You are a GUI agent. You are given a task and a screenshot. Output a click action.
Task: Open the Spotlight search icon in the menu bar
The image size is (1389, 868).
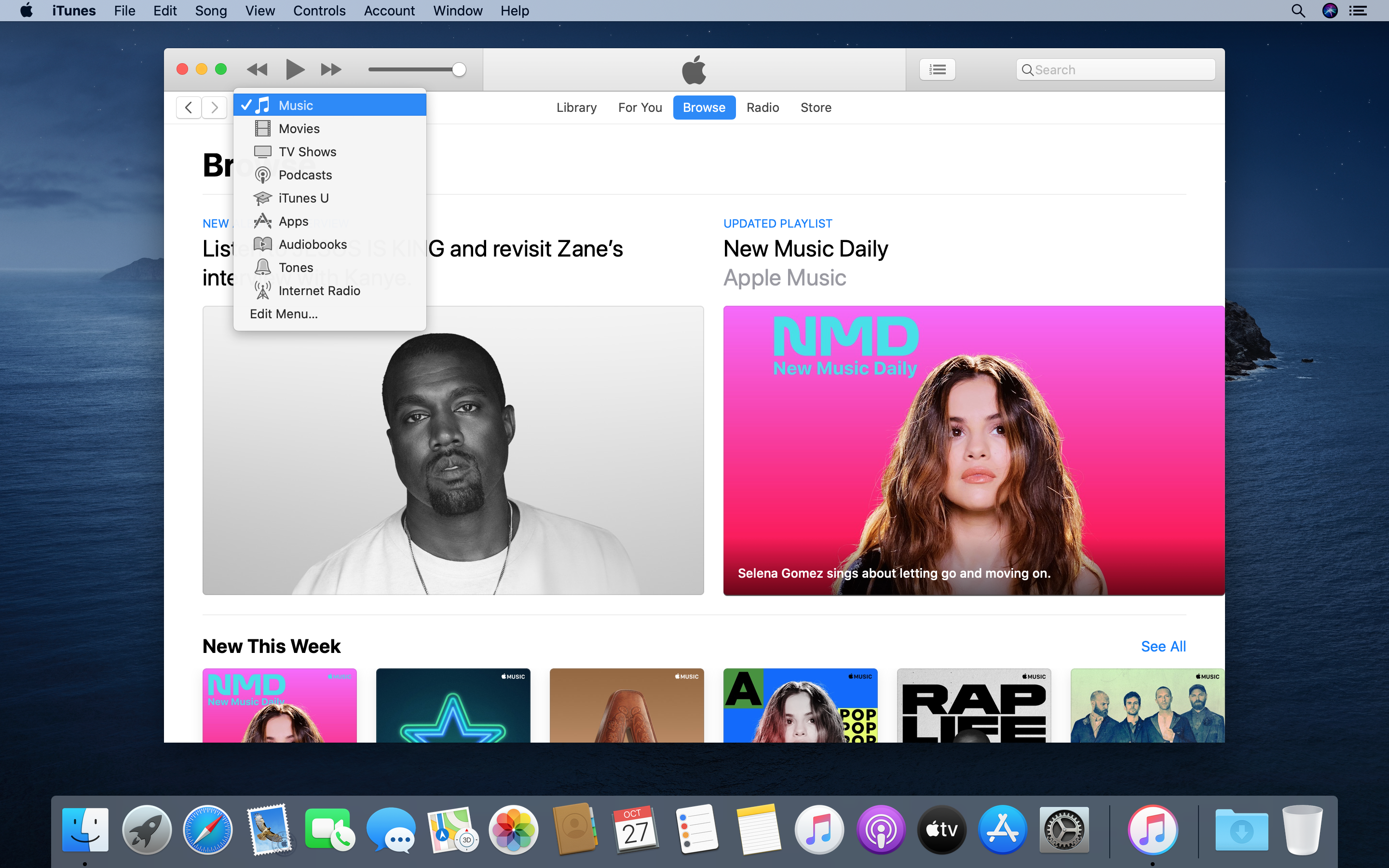(1298, 10)
